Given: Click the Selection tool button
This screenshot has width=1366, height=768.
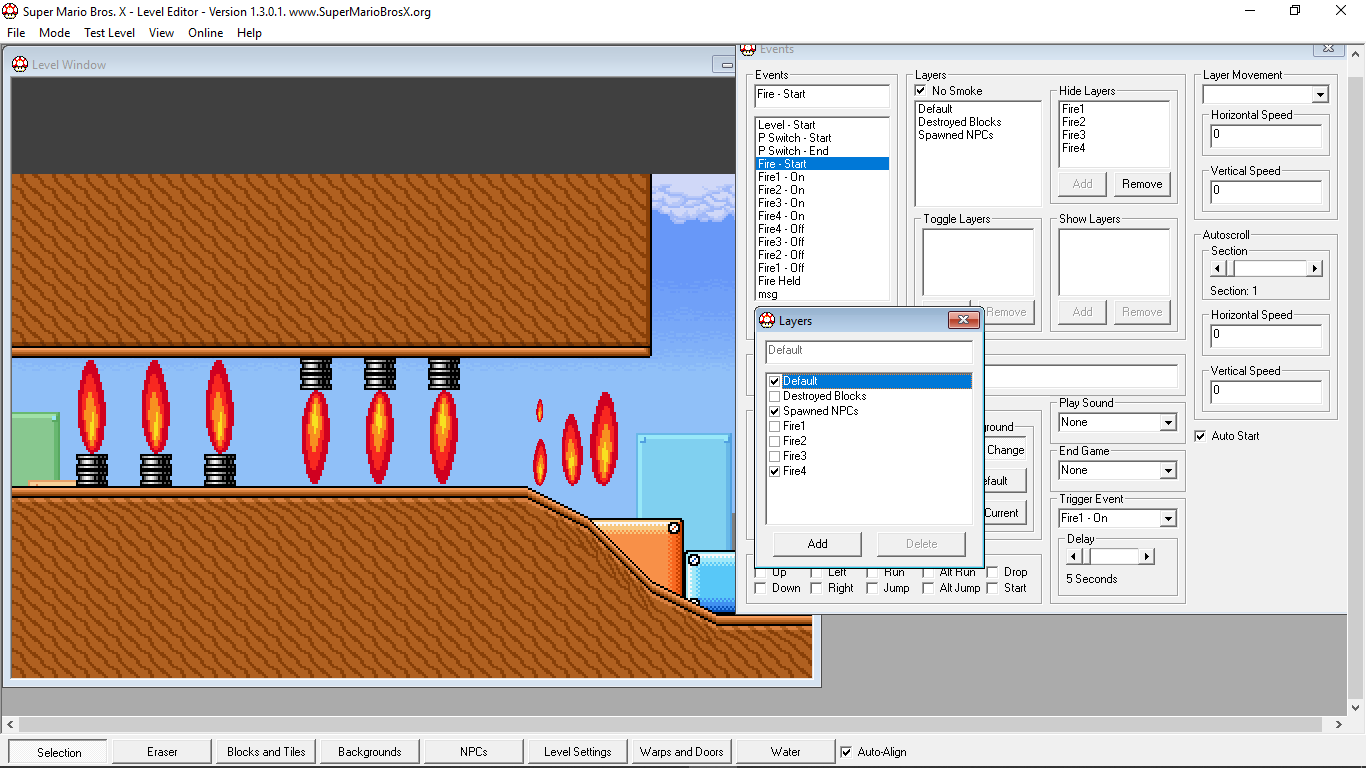Looking at the screenshot, I should coord(59,752).
